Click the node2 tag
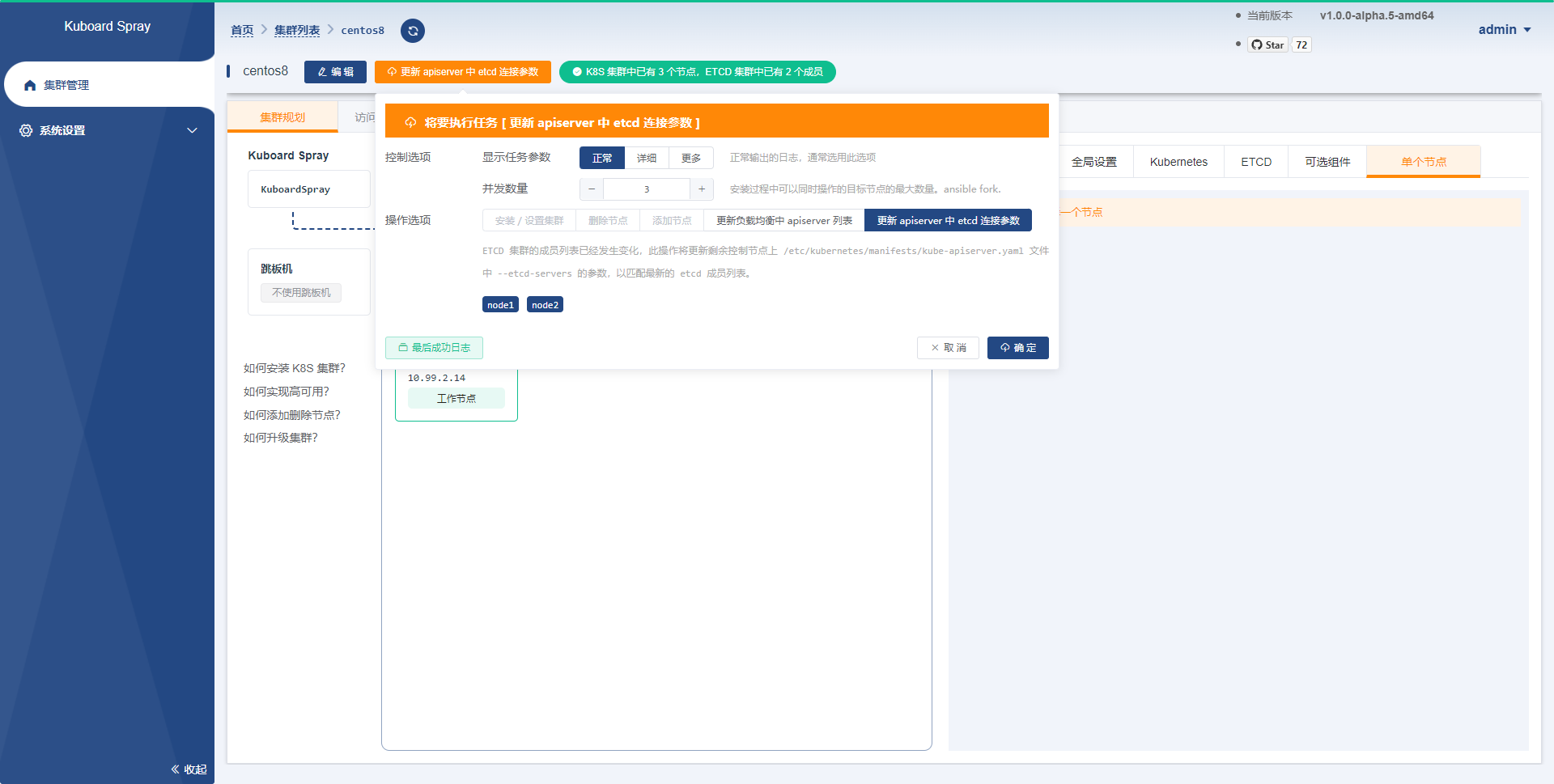This screenshot has width=1554, height=784. tap(545, 304)
